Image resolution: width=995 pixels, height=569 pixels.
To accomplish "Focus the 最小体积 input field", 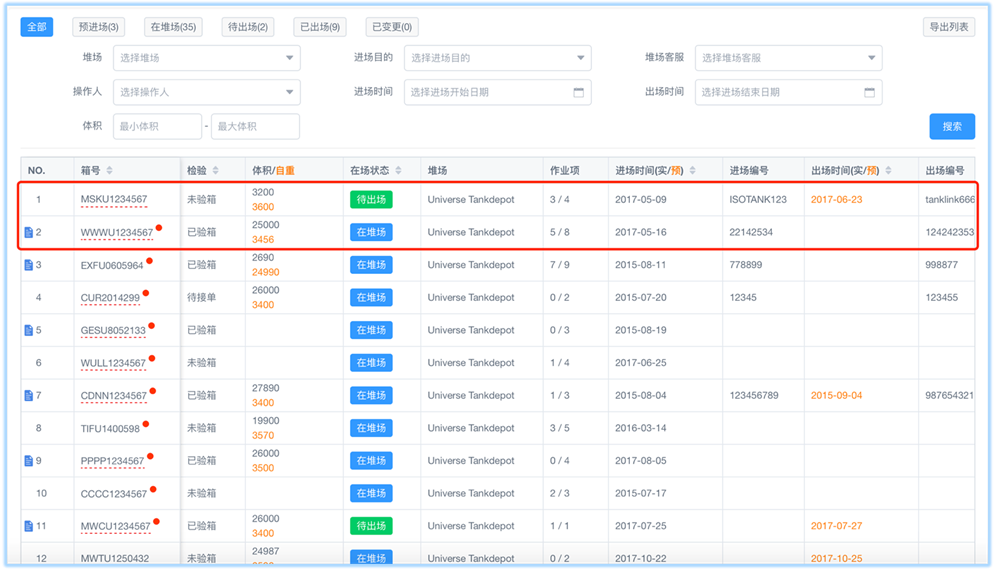I will point(157,126).
